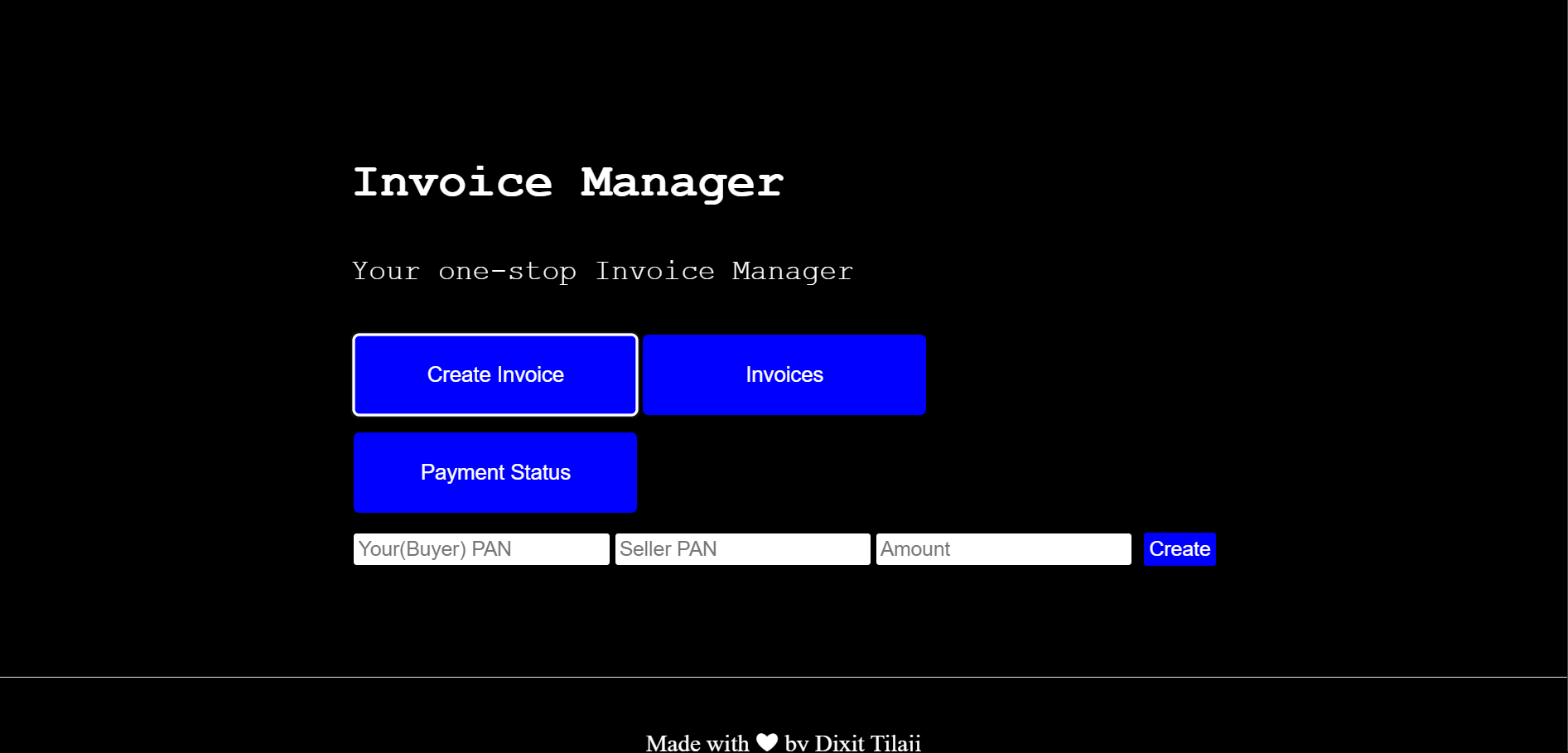1568x753 pixels.
Task: Click the one-stop Invoice Manager subtitle
Action: click(x=603, y=272)
